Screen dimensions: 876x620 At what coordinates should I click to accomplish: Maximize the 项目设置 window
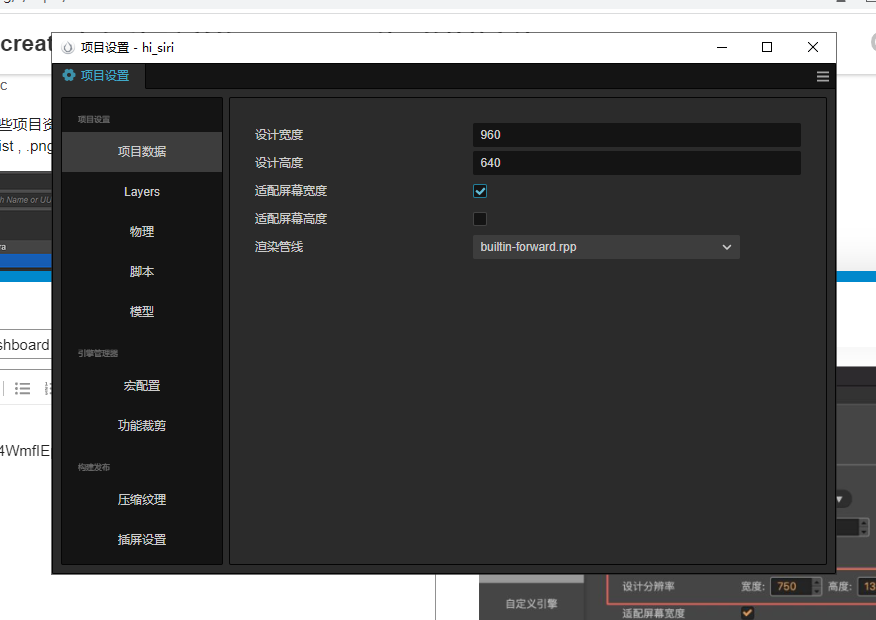767,47
